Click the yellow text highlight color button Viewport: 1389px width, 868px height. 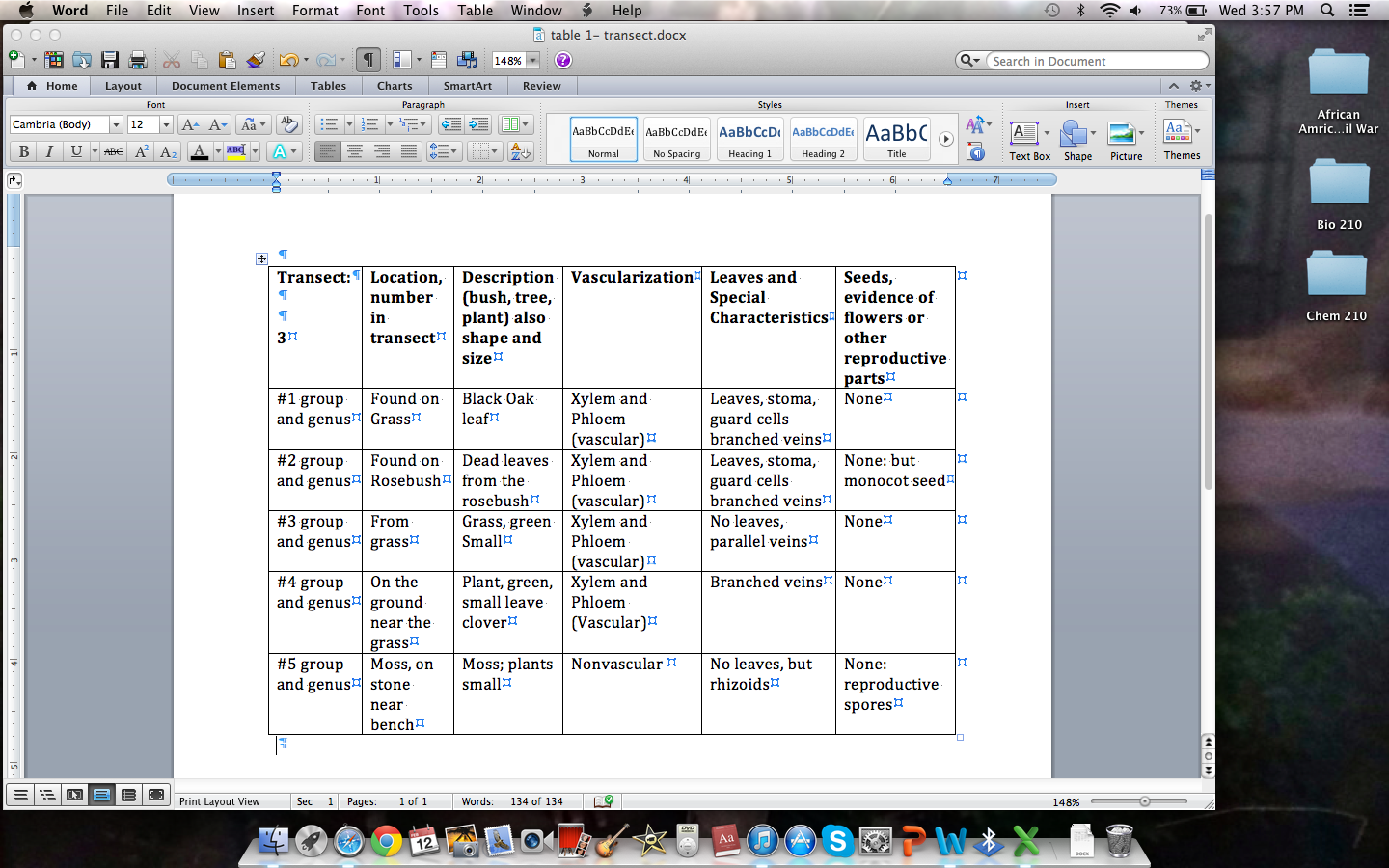coord(236,151)
